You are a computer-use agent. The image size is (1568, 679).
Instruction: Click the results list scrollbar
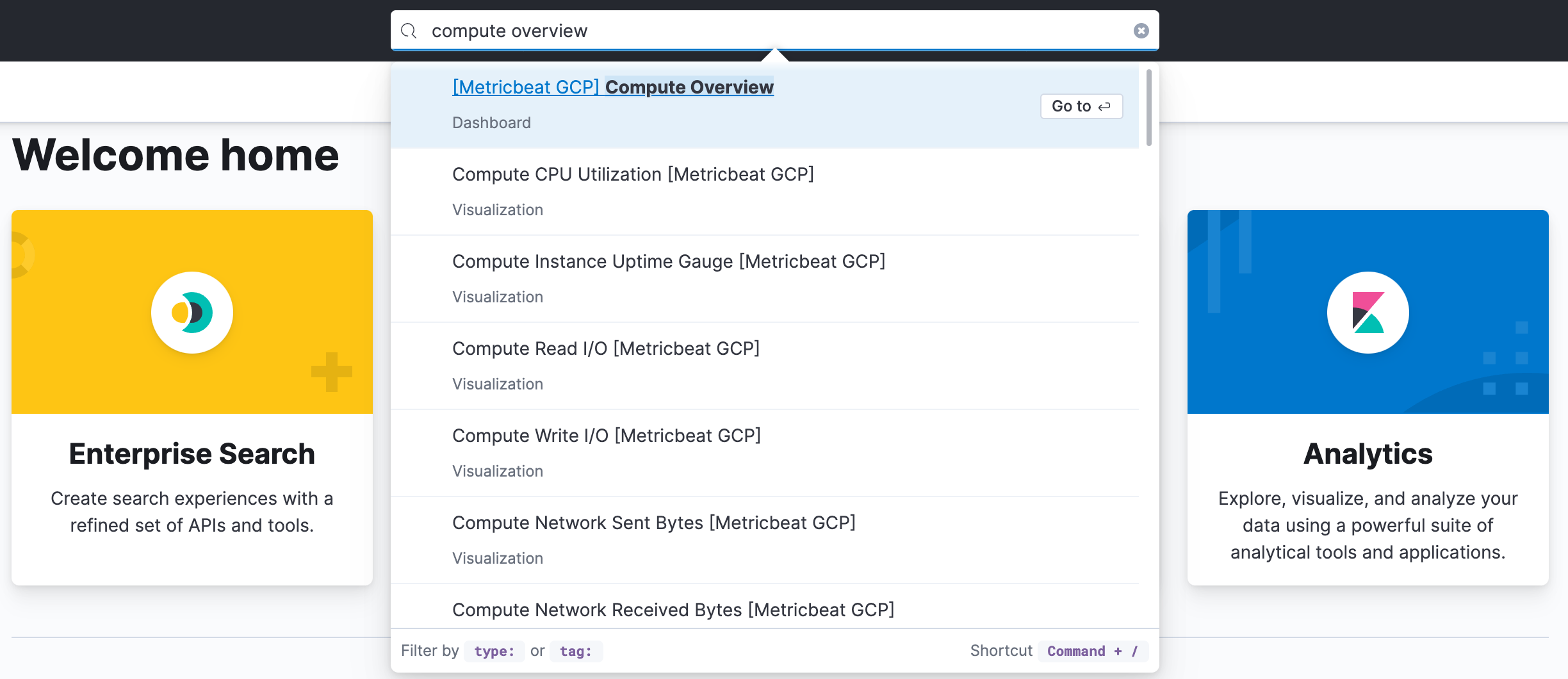1149,107
